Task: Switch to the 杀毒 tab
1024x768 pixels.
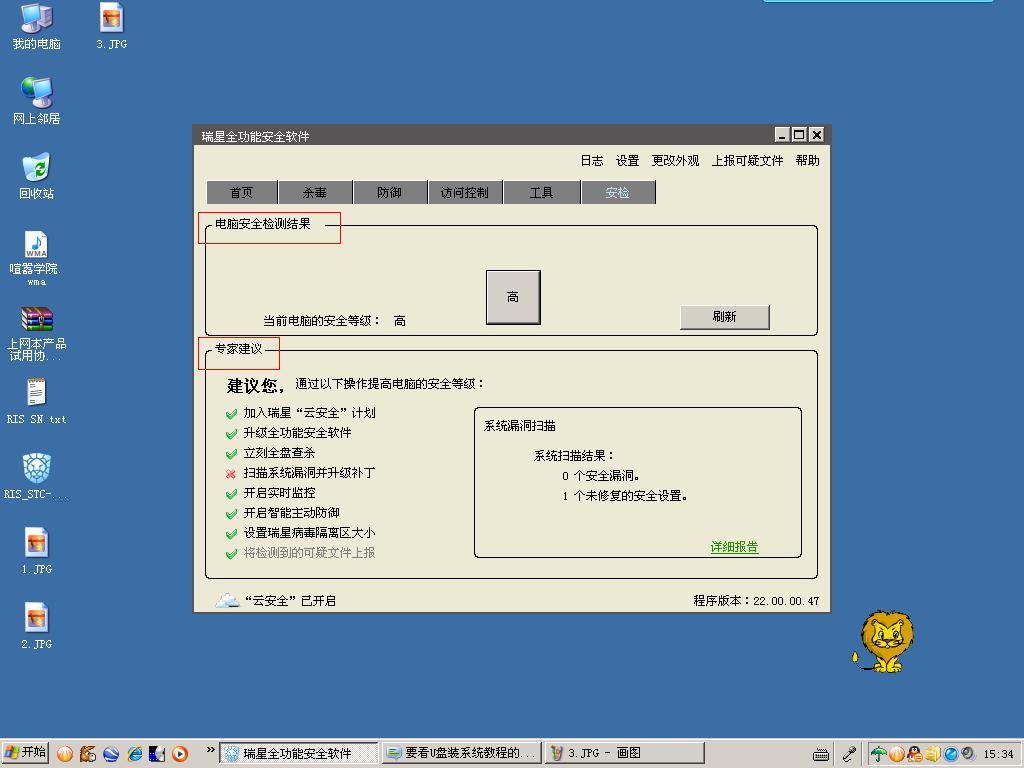Action: point(315,193)
